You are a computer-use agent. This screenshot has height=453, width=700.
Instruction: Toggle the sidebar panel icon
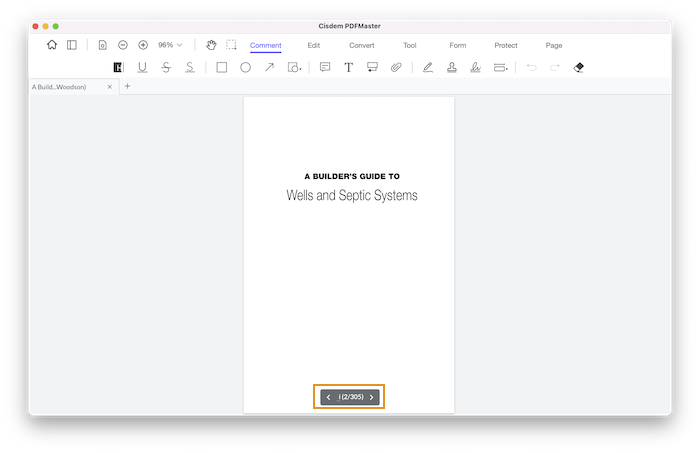[x=71, y=45]
